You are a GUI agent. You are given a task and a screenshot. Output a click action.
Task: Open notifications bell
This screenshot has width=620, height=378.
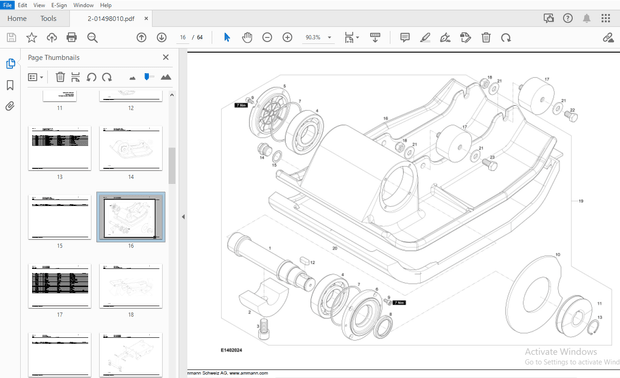point(587,18)
